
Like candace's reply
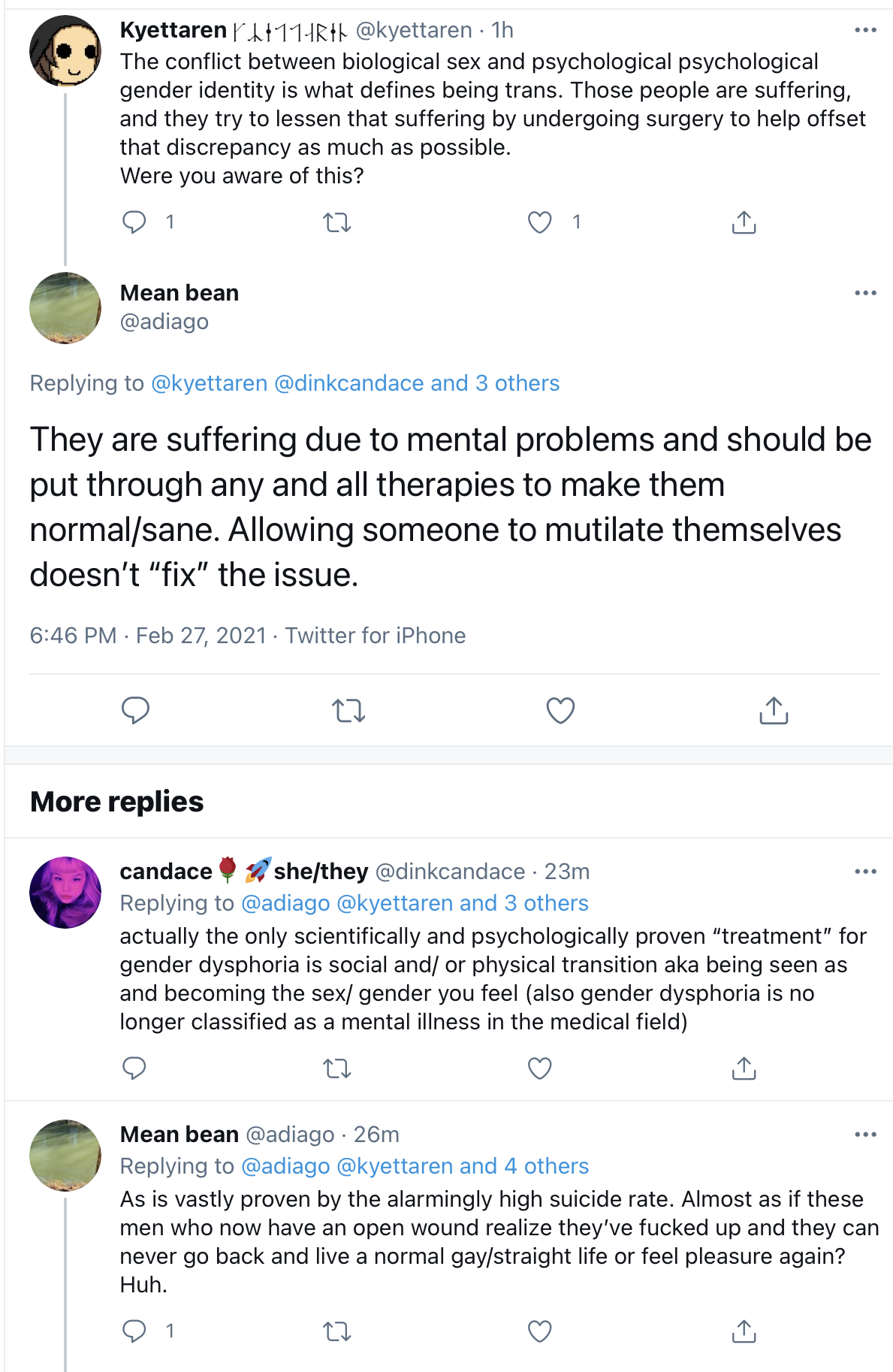click(x=540, y=1068)
